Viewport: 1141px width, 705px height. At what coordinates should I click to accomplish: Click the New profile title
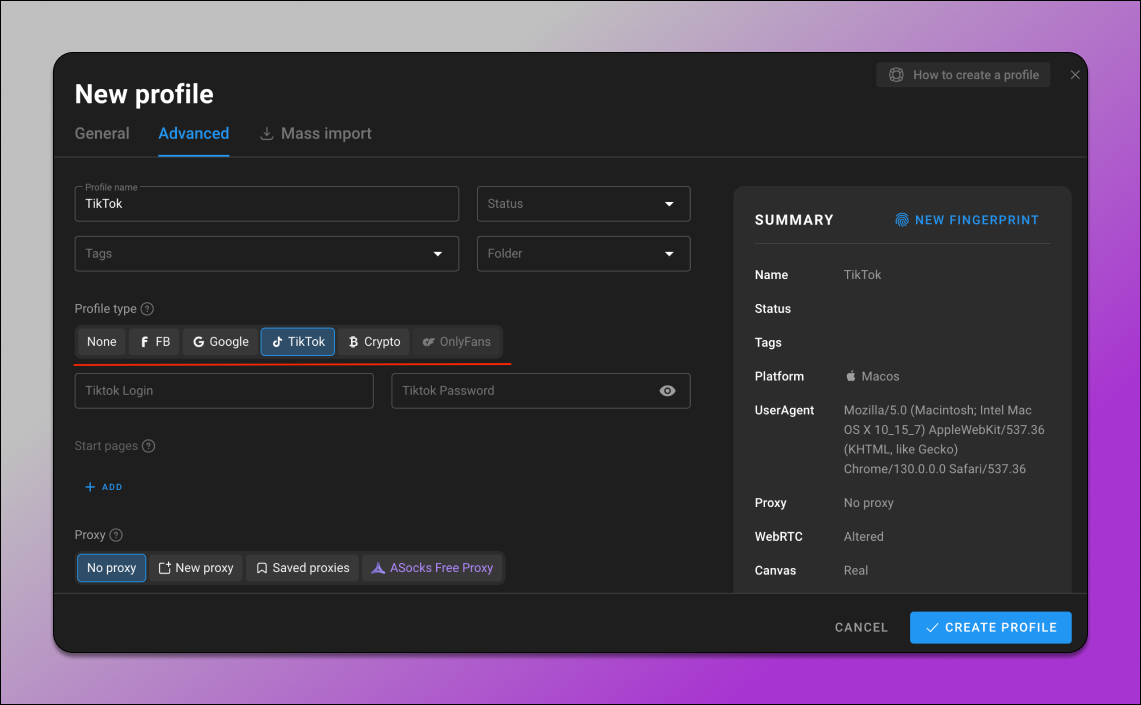[144, 95]
